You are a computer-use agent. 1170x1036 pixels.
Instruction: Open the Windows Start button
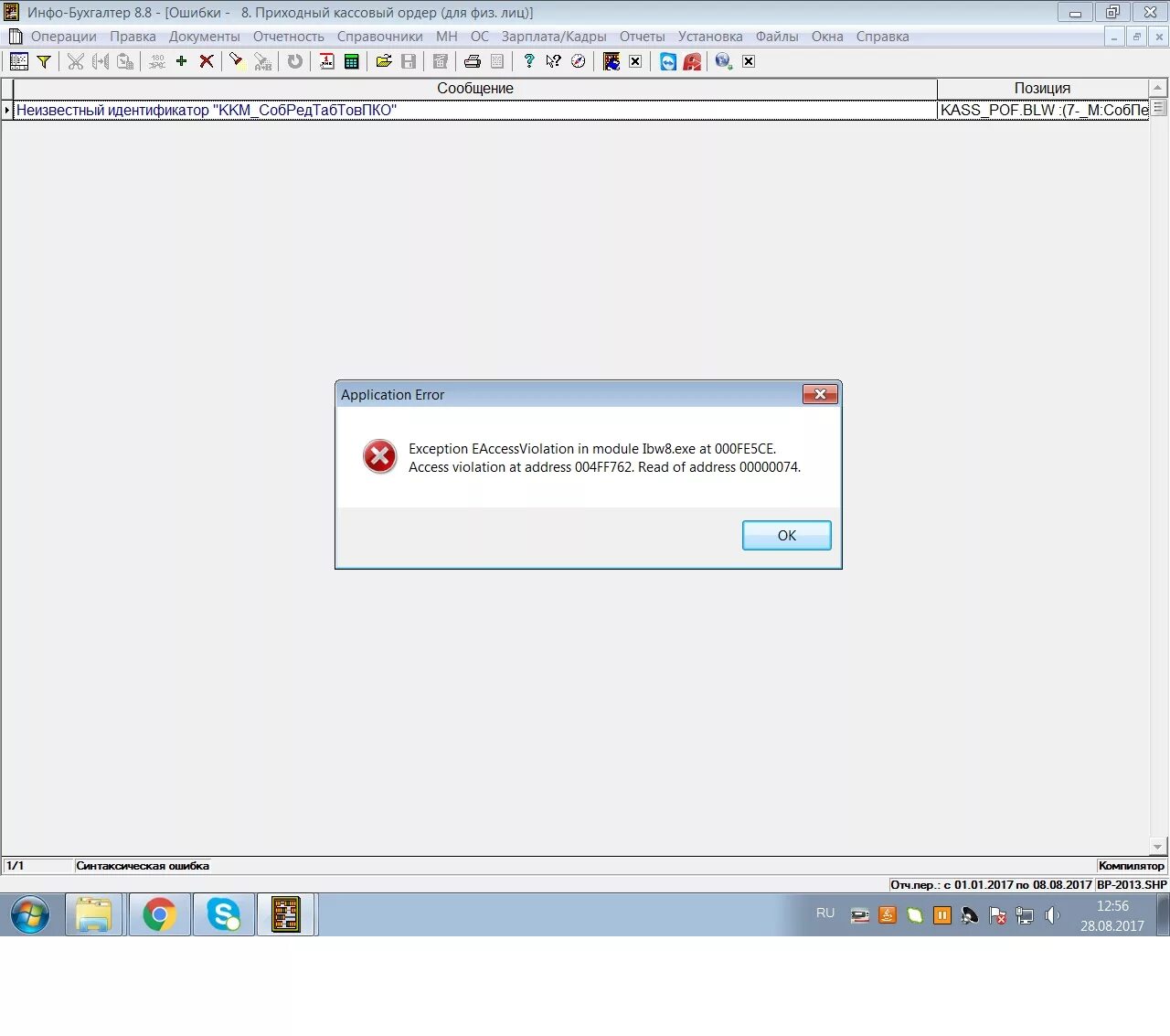click(x=30, y=914)
